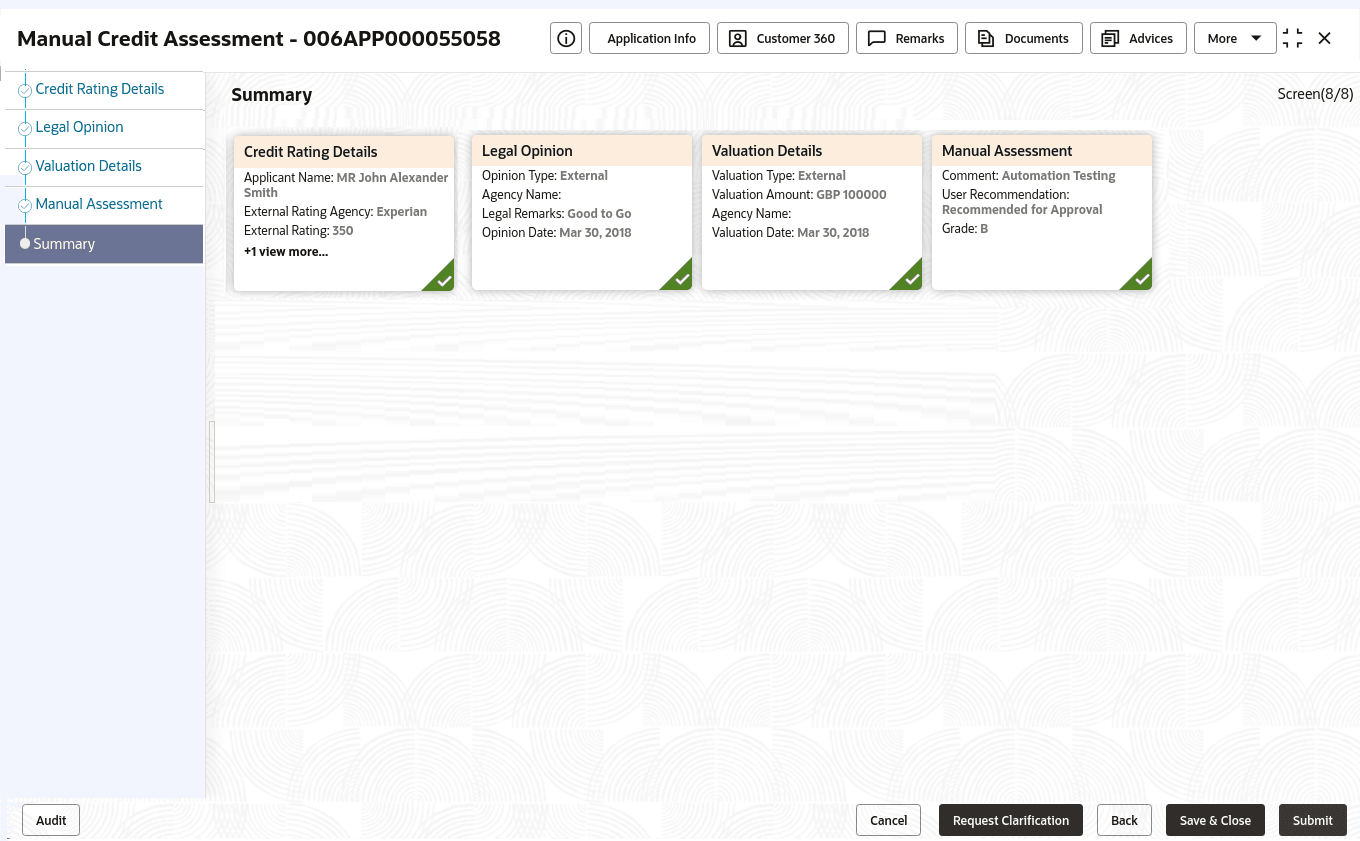Viewport: 1360px width, 841px height.
Task: Click the 'Screen(8/8)' indicator
Action: click(x=1315, y=94)
